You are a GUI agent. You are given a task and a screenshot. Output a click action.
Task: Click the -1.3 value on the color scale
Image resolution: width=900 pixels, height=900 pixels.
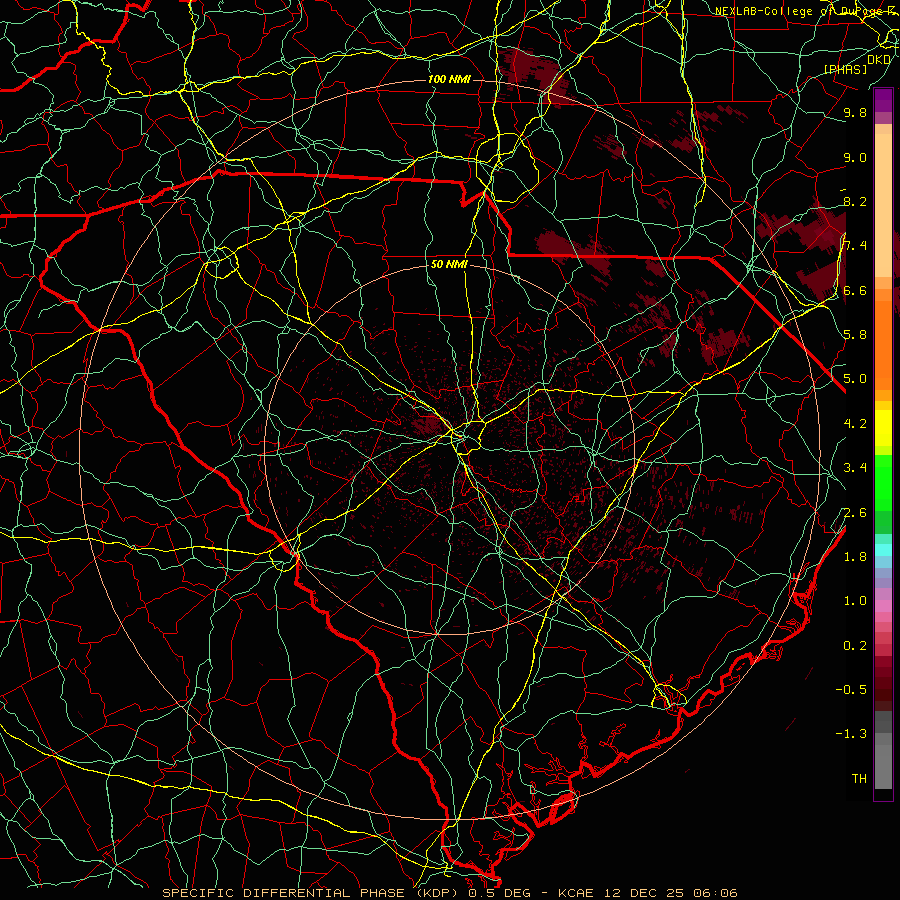851,734
